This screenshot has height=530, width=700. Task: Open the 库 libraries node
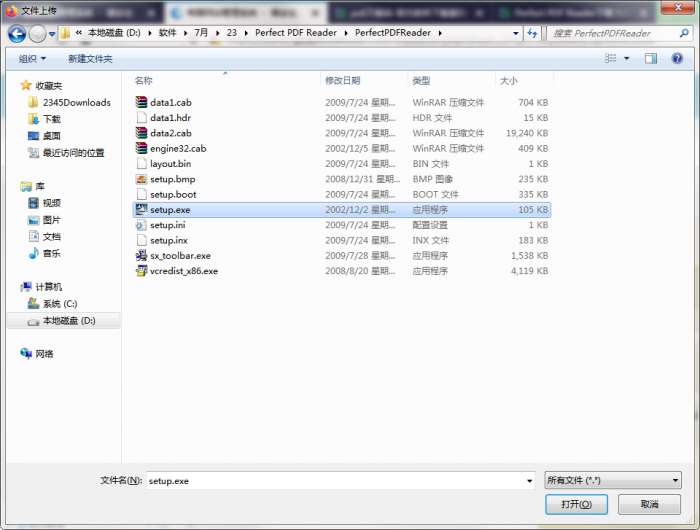[x=40, y=186]
